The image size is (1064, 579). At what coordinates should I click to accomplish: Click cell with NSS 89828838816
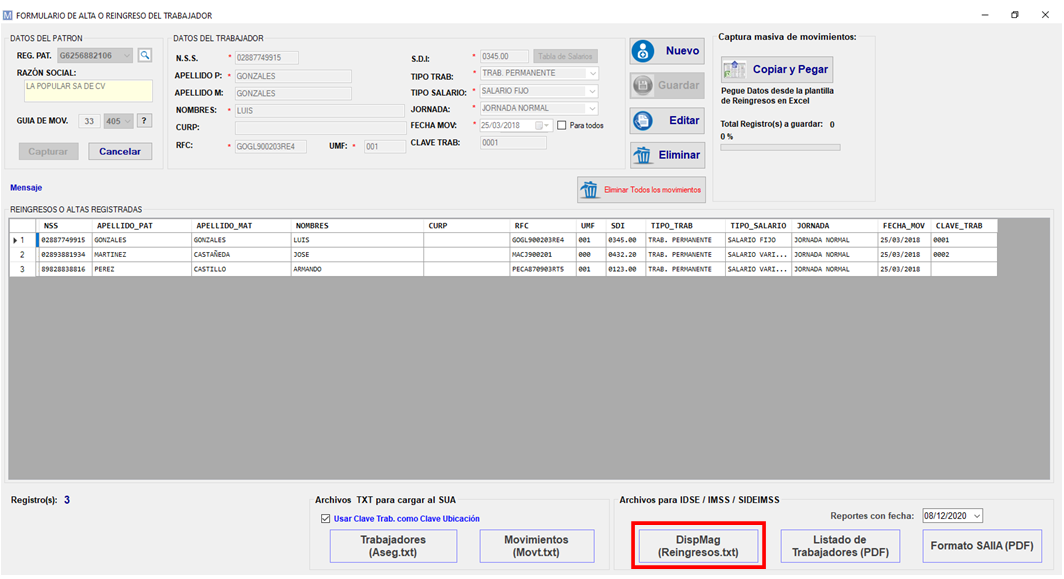point(64,269)
